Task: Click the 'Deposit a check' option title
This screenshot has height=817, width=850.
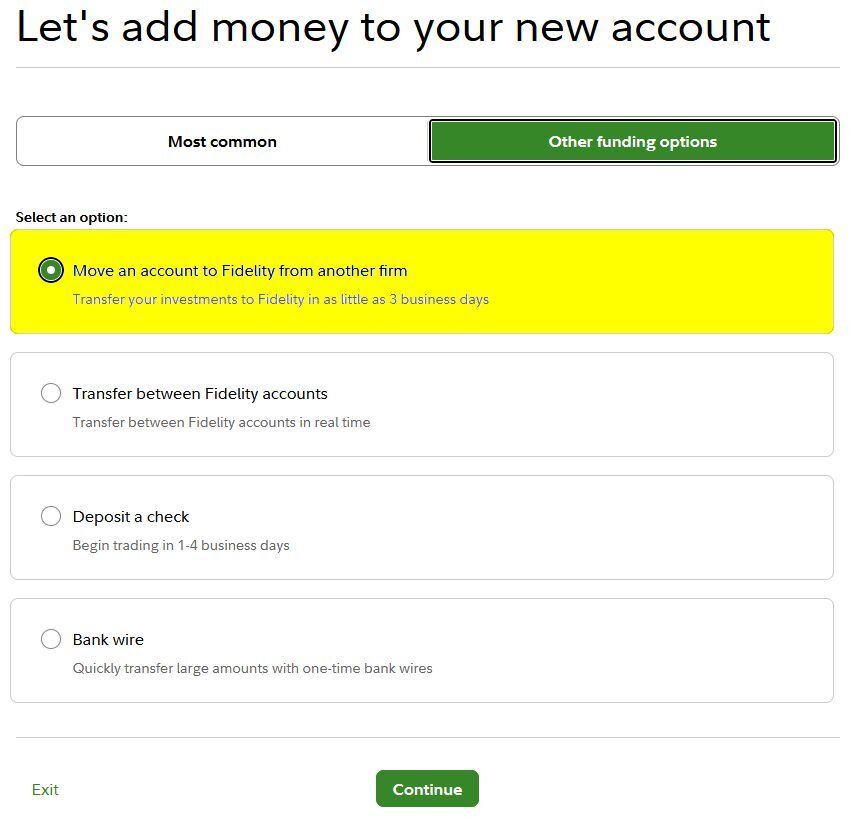Action: (131, 517)
